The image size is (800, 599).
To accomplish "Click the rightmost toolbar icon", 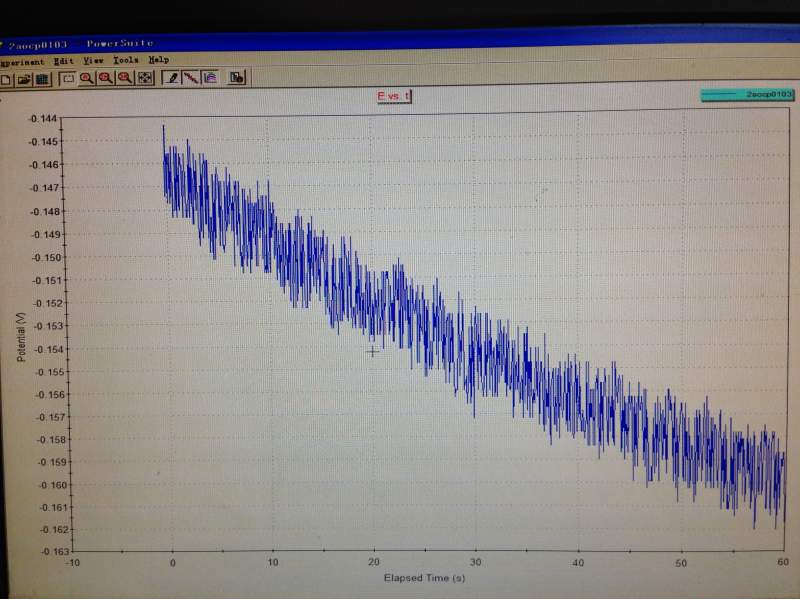I will pos(237,78).
